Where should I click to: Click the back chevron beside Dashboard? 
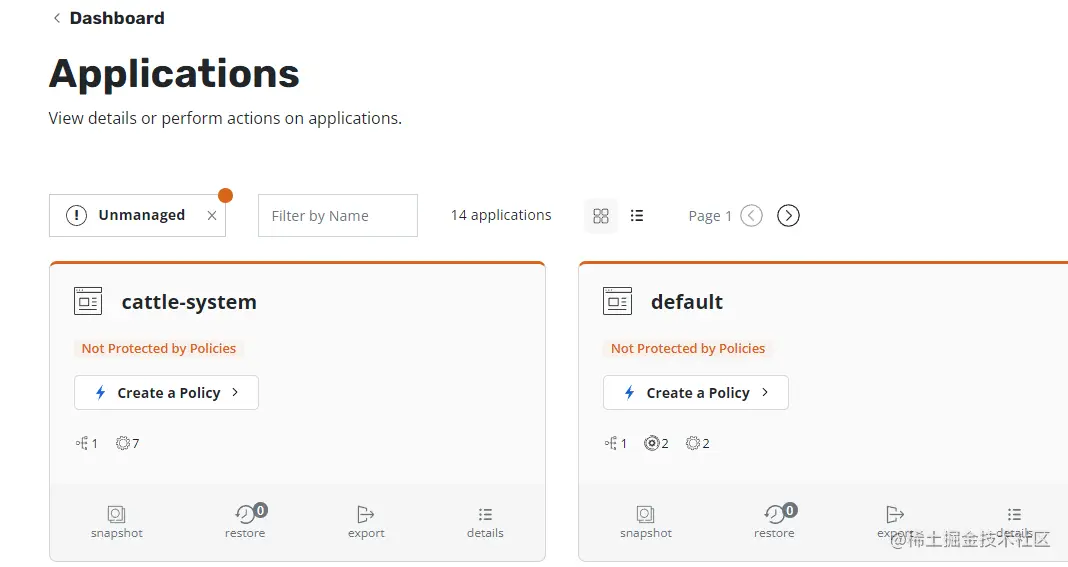point(57,18)
